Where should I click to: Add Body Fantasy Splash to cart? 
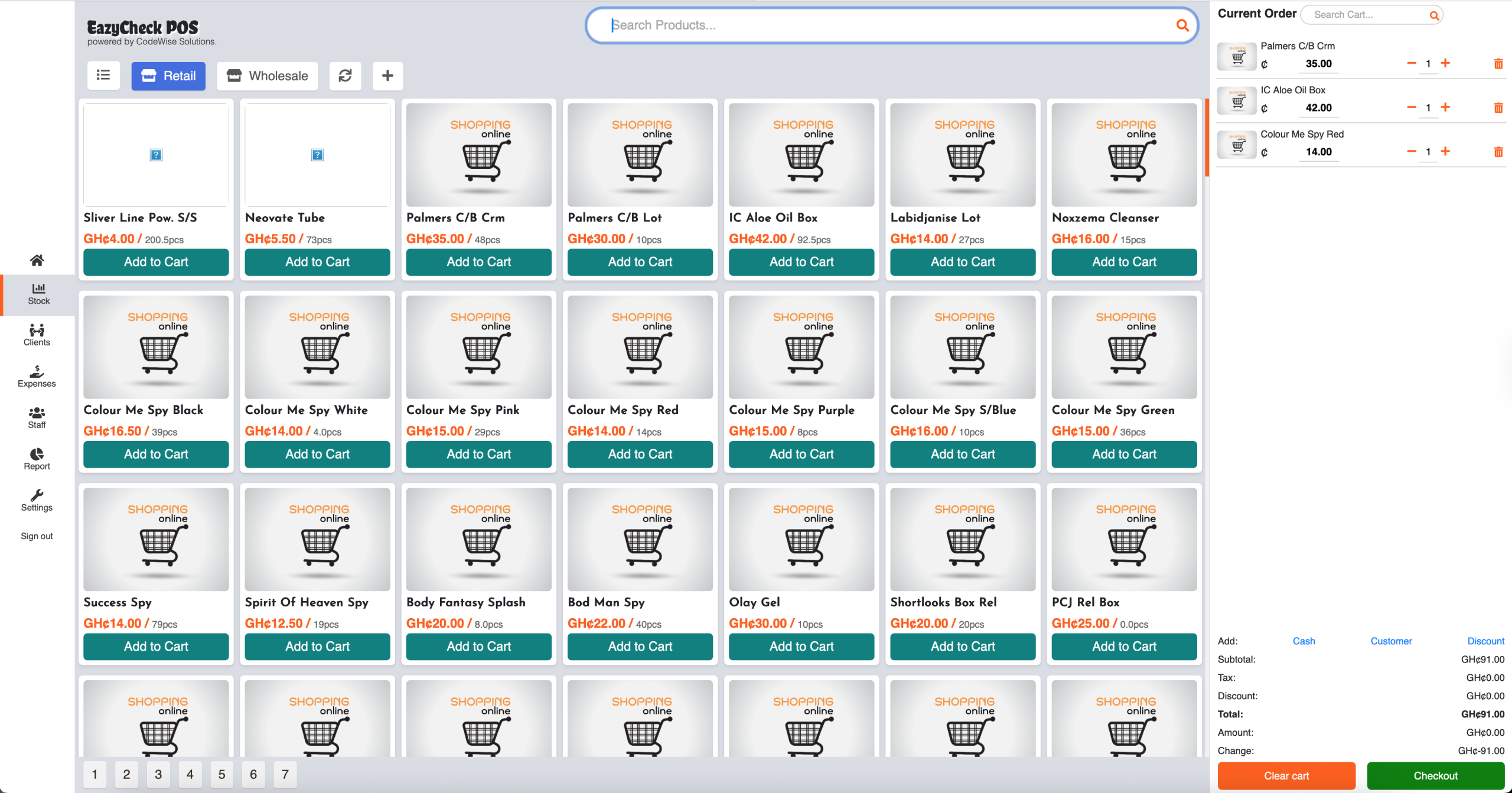[478, 647]
